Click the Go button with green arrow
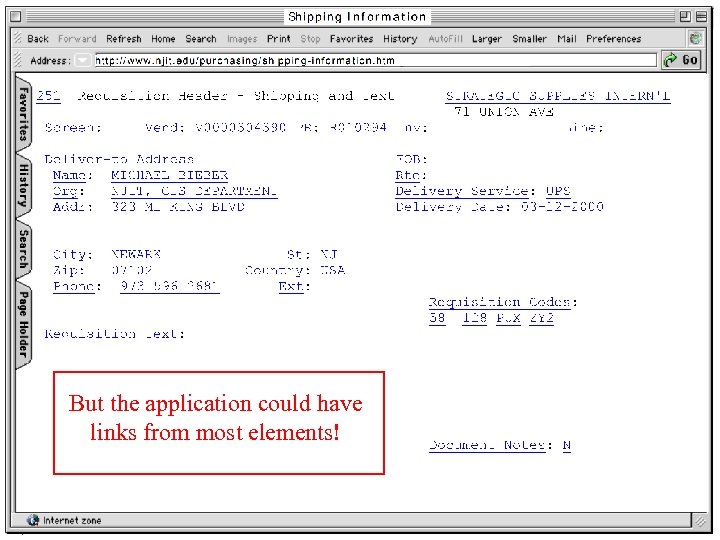Viewport: 720px width, 540px height. pyautogui.click(x=681, y=60)
